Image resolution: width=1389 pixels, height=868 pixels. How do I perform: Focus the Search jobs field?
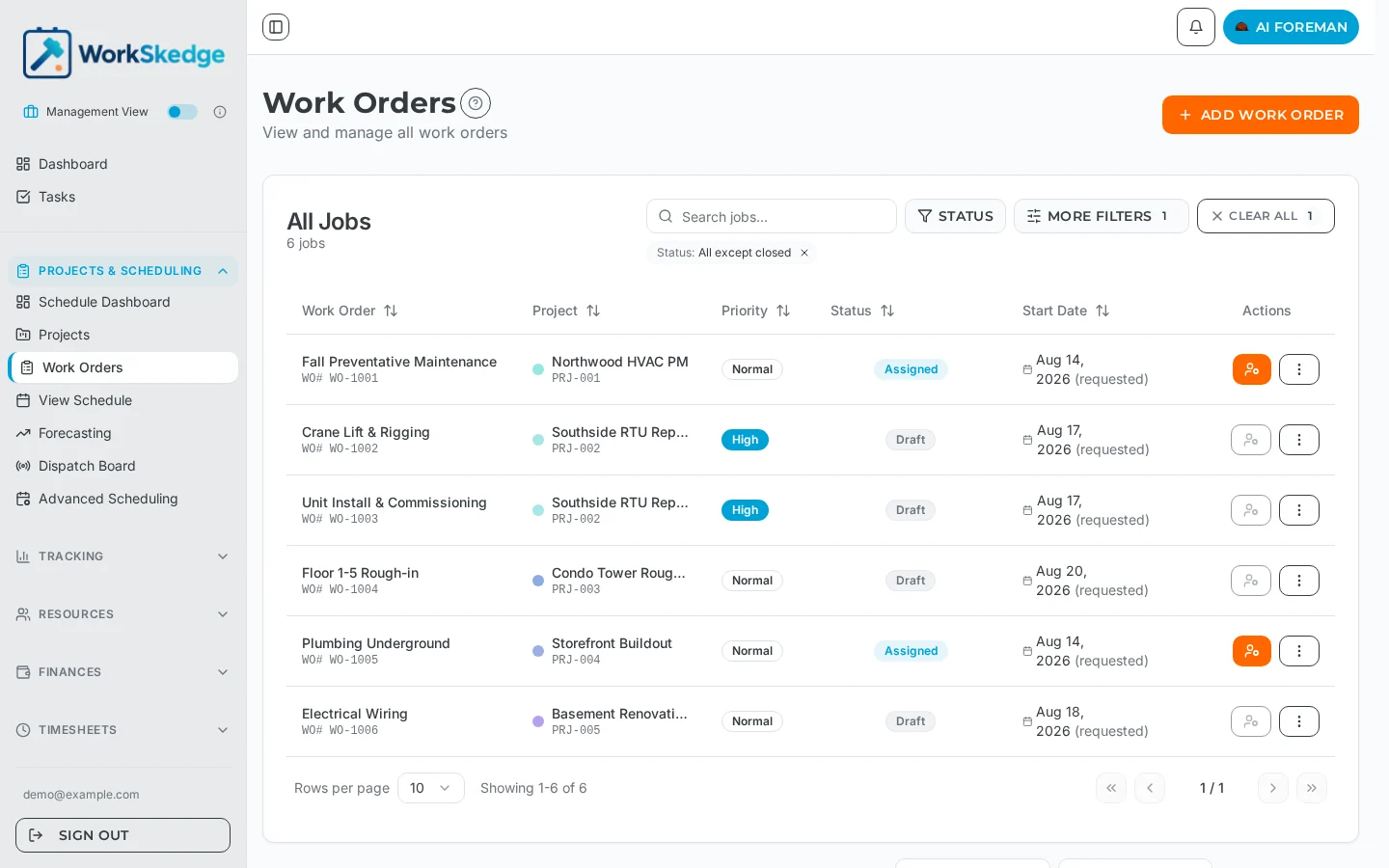[771, 216]
